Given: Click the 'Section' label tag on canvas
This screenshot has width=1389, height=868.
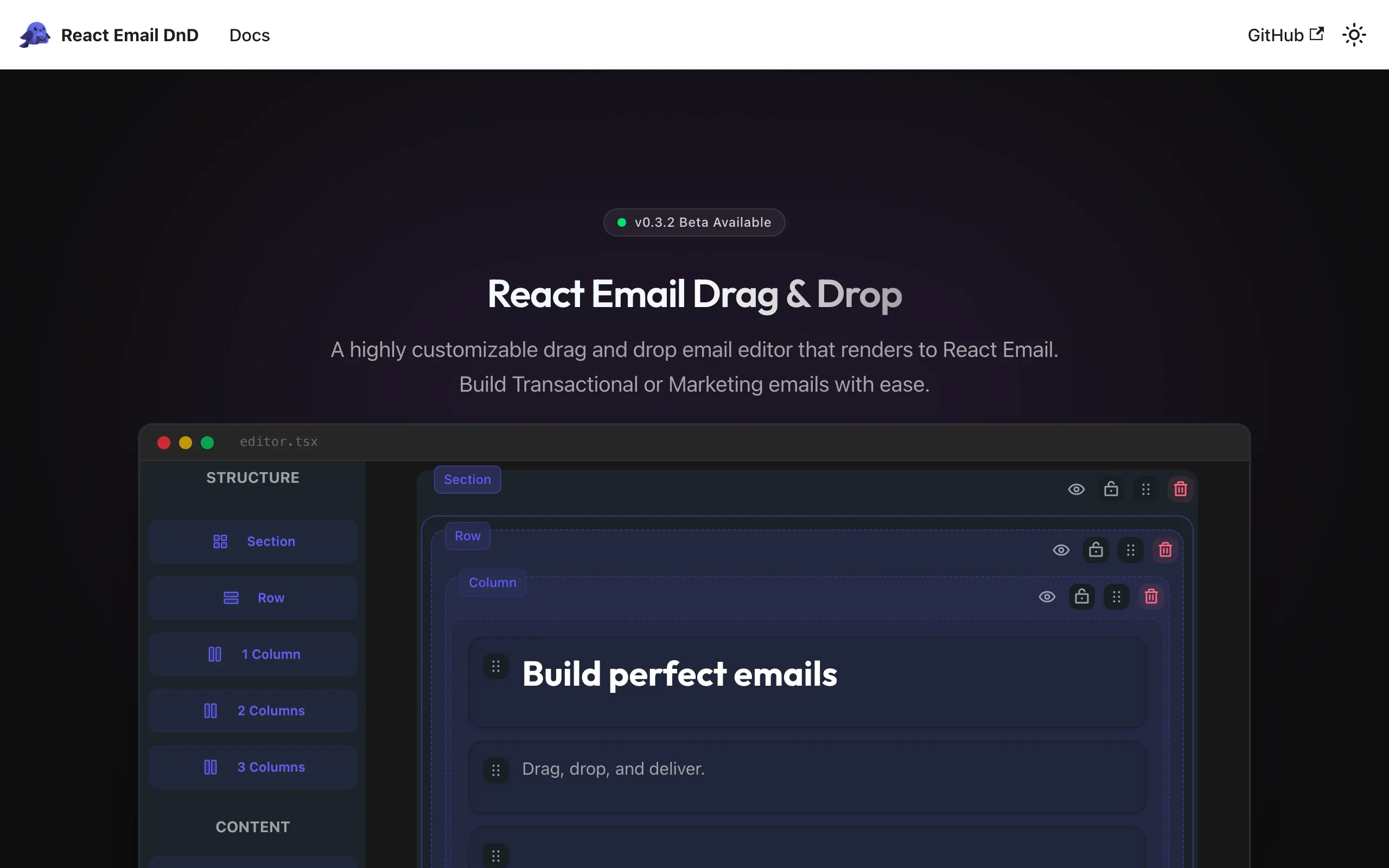Looking at the screenshot, I should pos(467,480).
